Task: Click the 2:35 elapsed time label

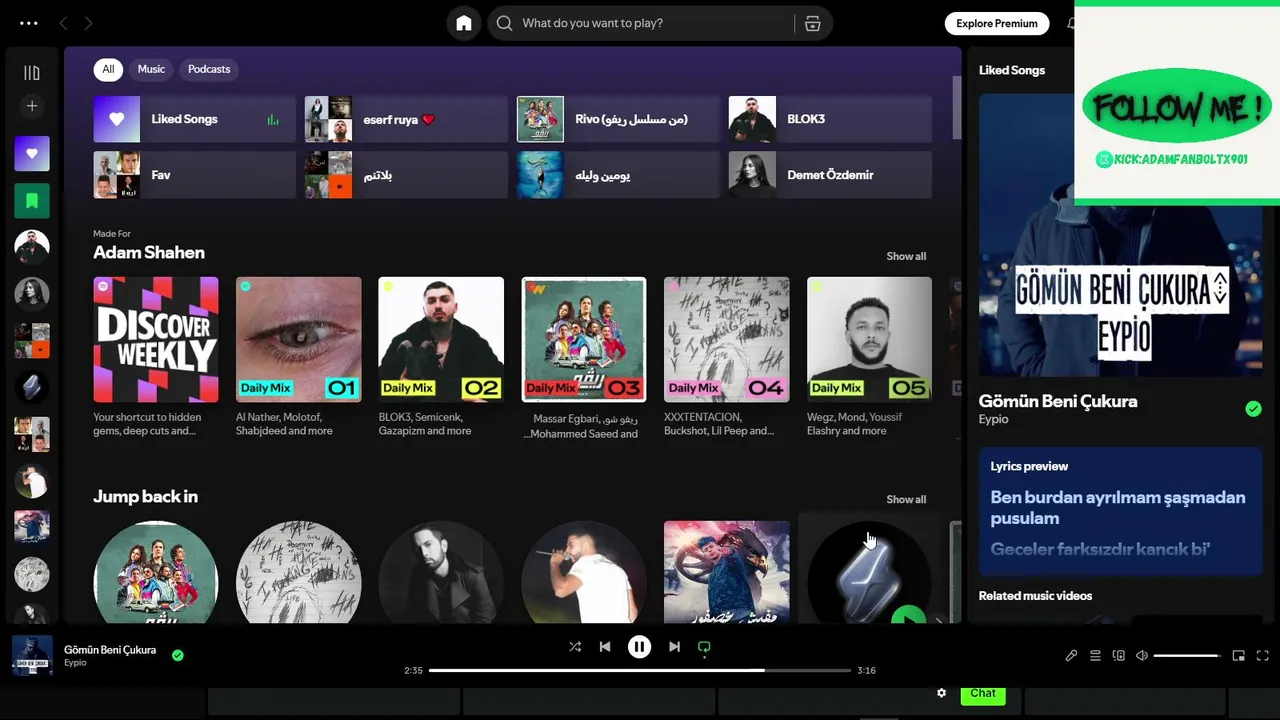Action: (x=413, y=670)
